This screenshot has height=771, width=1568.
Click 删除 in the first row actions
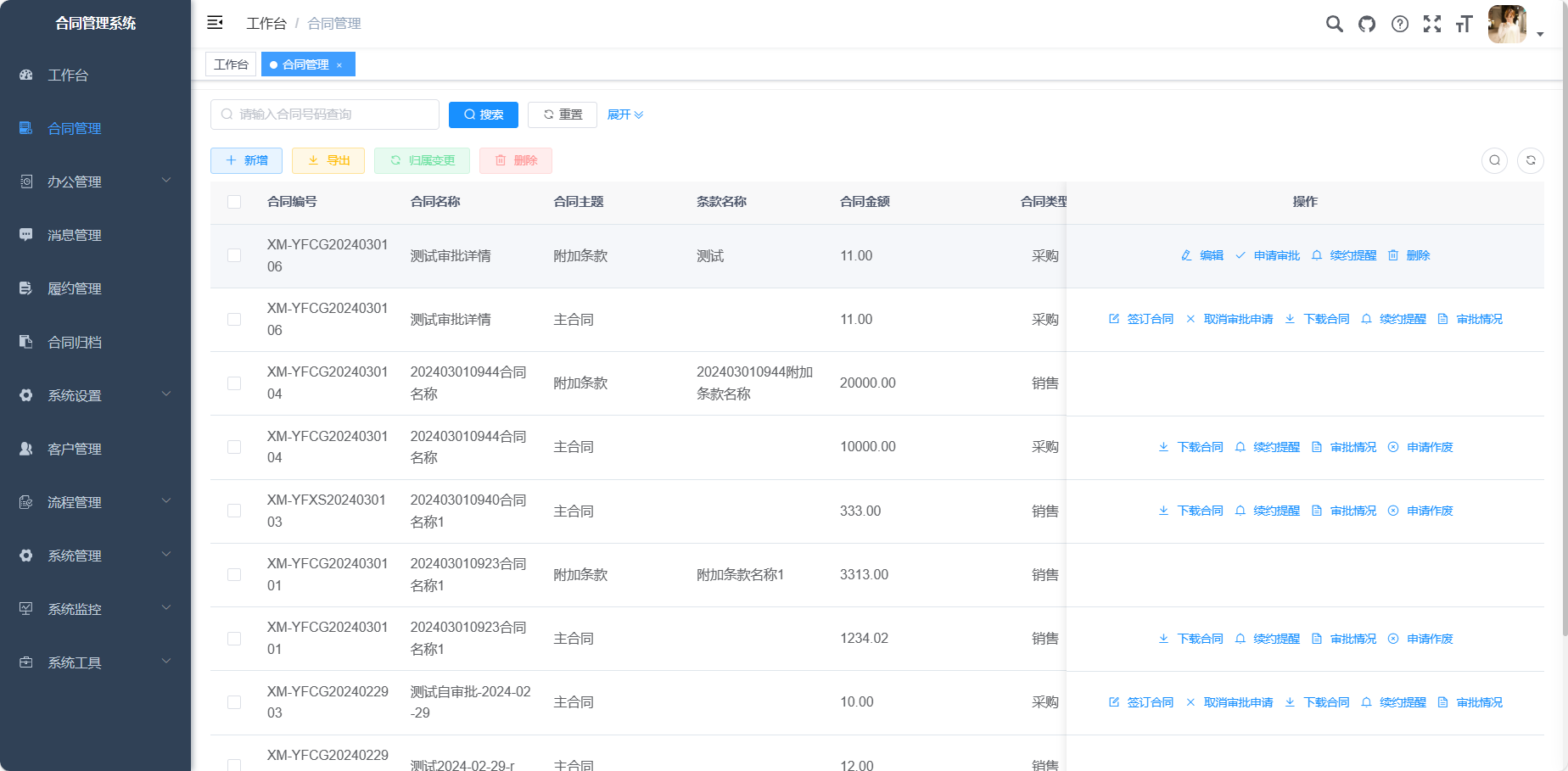1409,255
